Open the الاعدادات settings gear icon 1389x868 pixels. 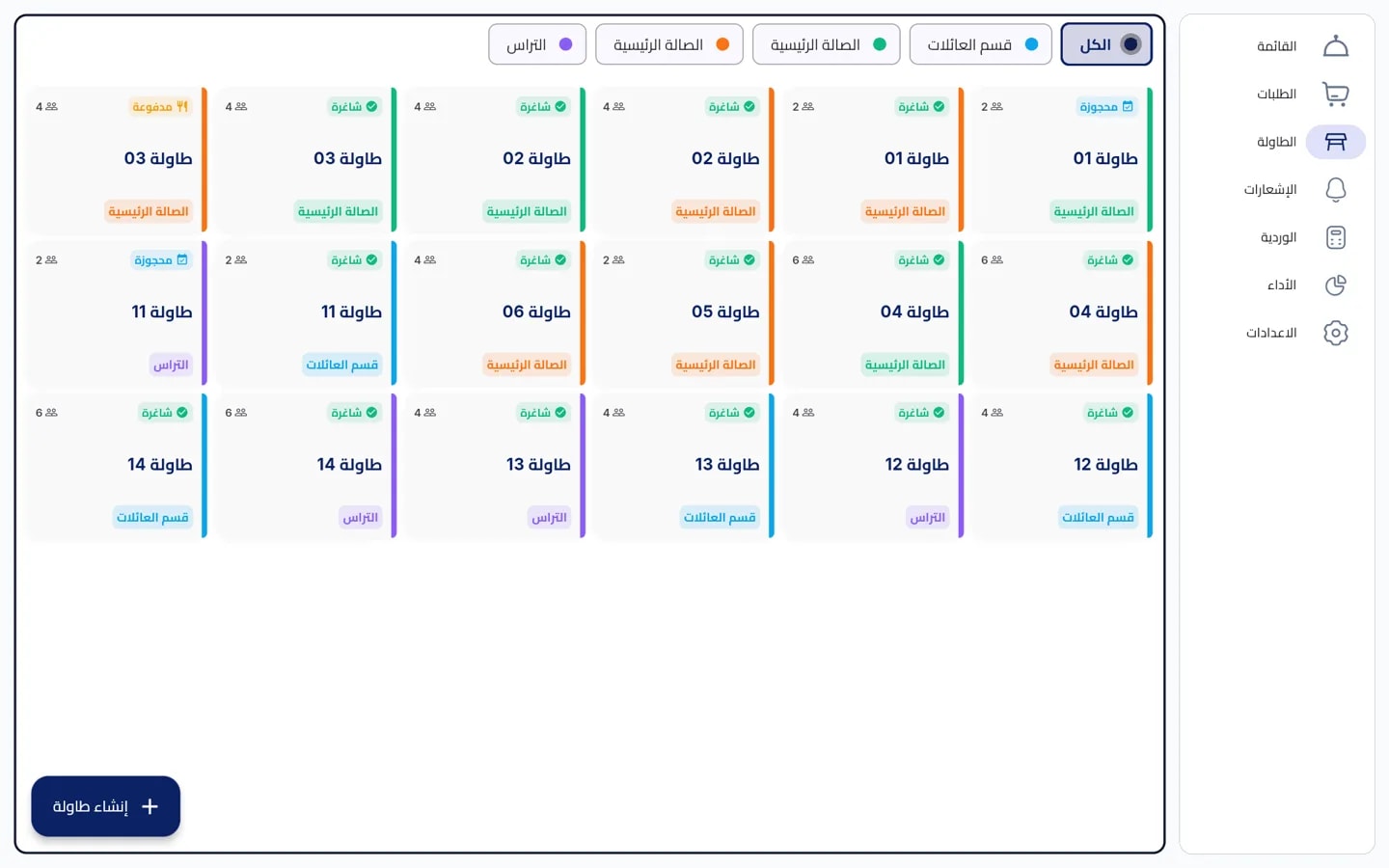pos(1335,333)
